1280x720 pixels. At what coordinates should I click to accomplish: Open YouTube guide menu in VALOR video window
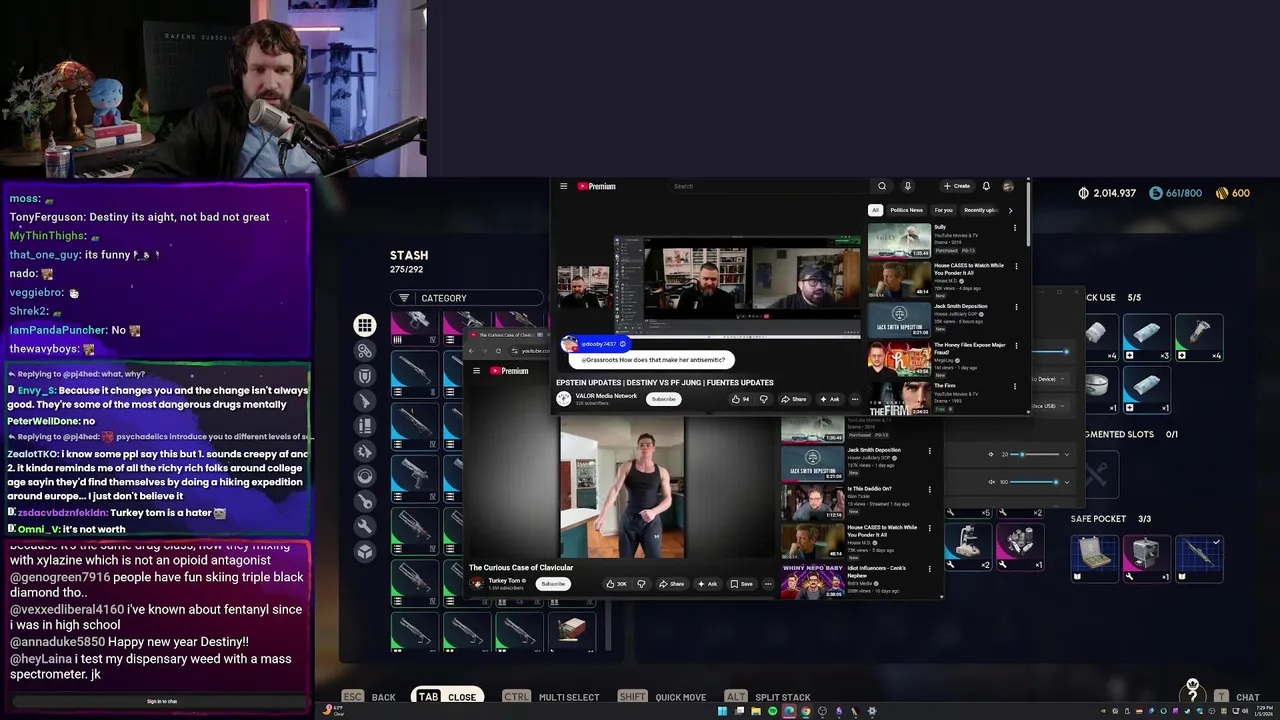pos(563,186)
